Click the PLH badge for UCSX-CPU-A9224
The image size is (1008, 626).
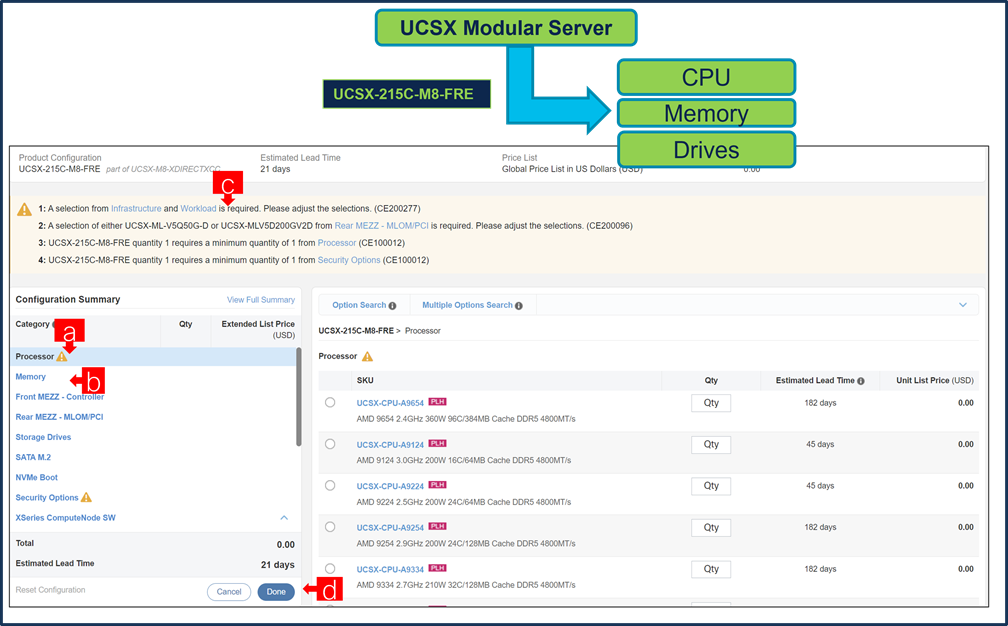point(438,485)
